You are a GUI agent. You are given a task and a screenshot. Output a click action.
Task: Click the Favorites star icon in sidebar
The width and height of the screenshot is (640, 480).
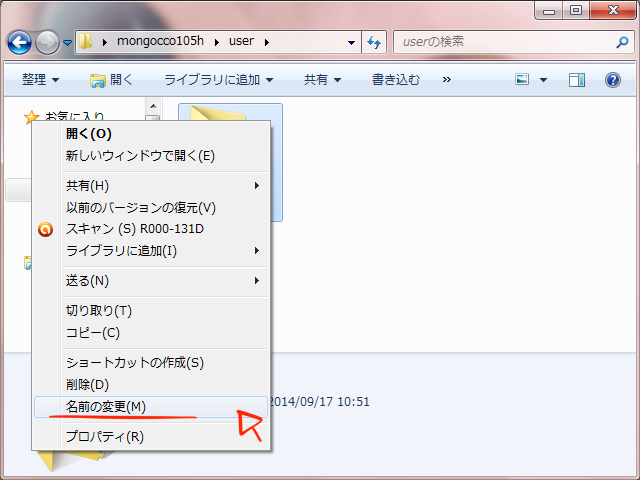(31, 118)
